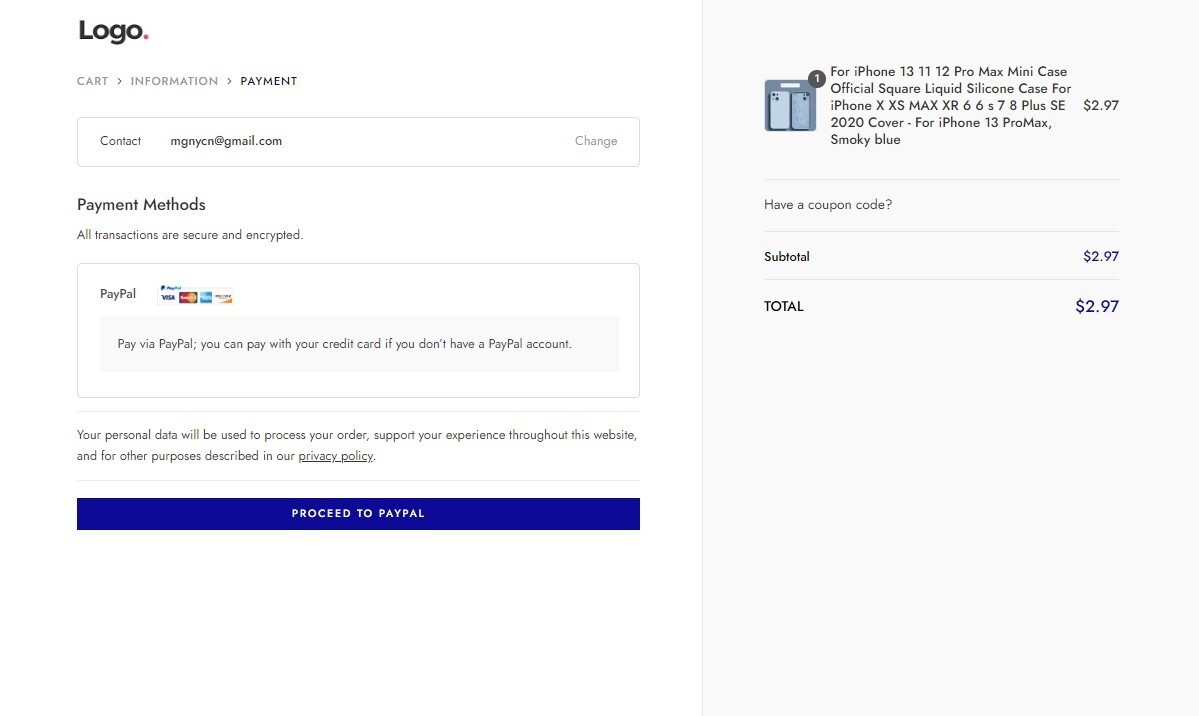The width and height of the screenshot is (1199, 716).
Task: Click the PayPal payment method label
Action: (118, 294)
